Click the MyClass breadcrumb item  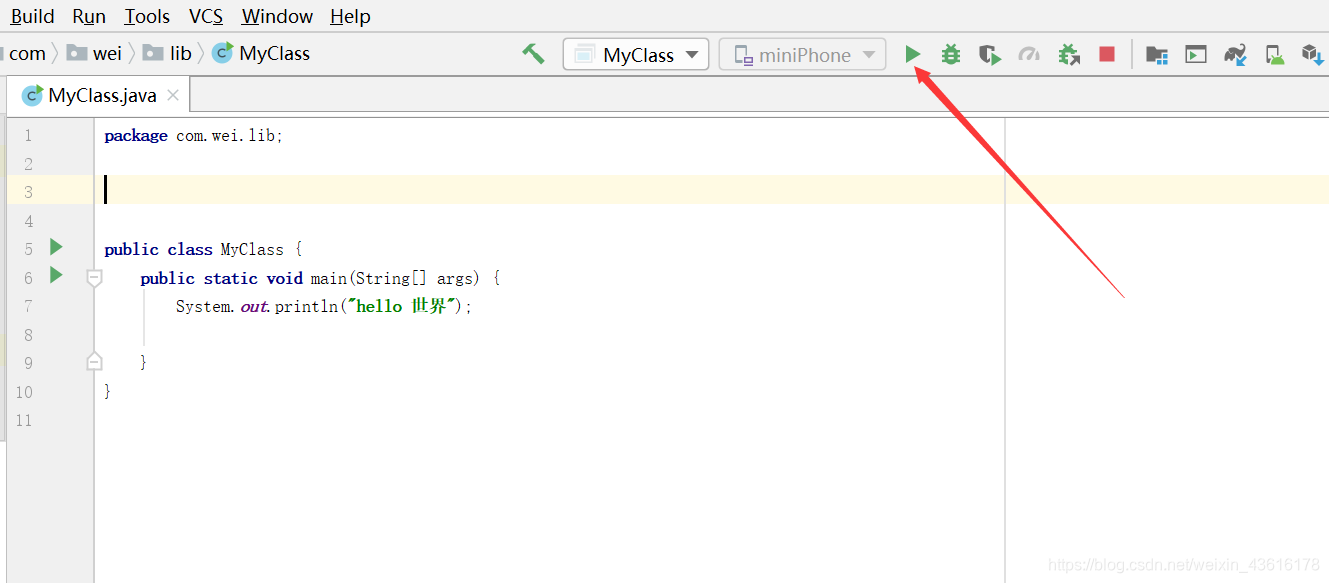[262, 53]
